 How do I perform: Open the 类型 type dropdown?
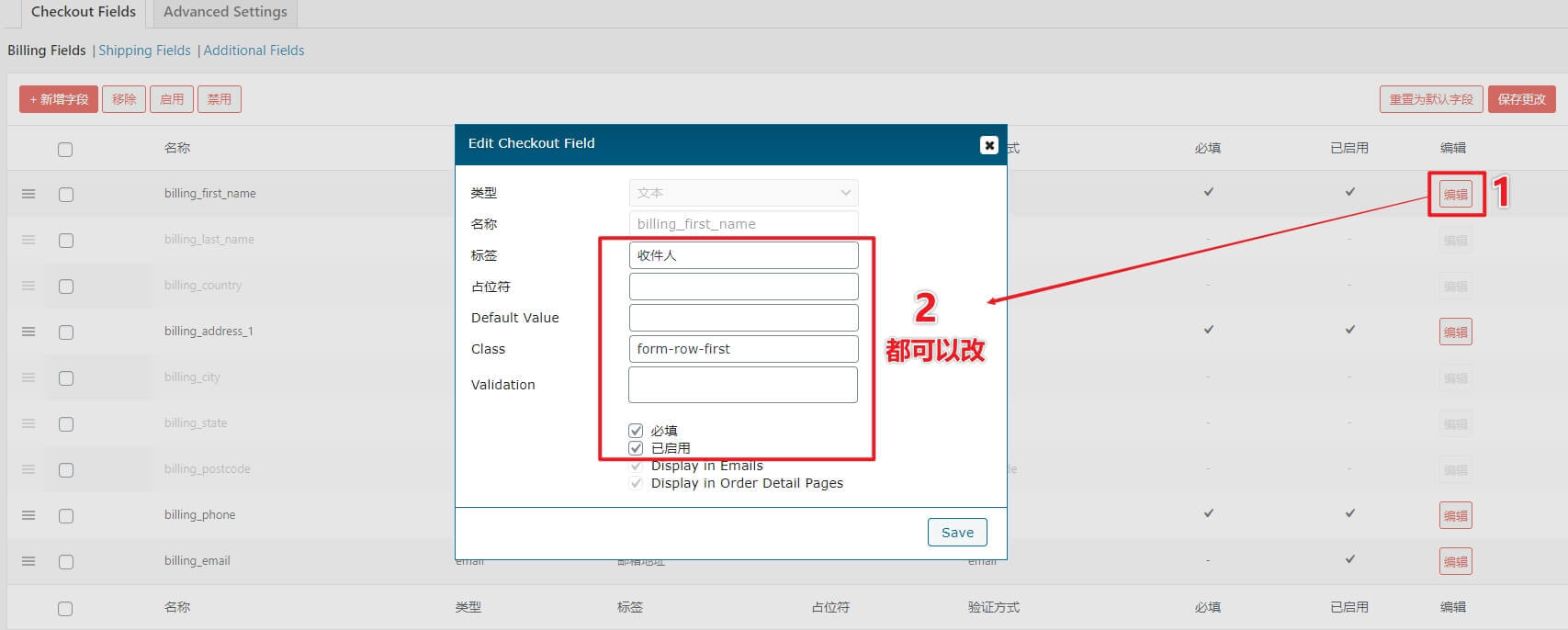pyautogui.click(x=744, y=193)
